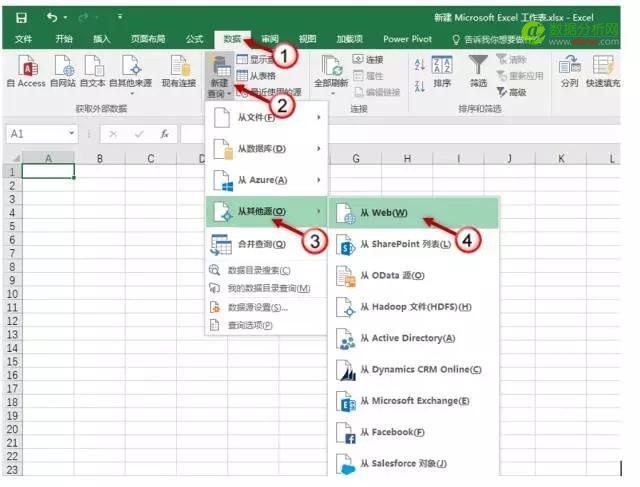The height and width of the screenshot is (487, 640).
Task: Expand the 从 Azure(A) submenu
Action: pos(267,180)
